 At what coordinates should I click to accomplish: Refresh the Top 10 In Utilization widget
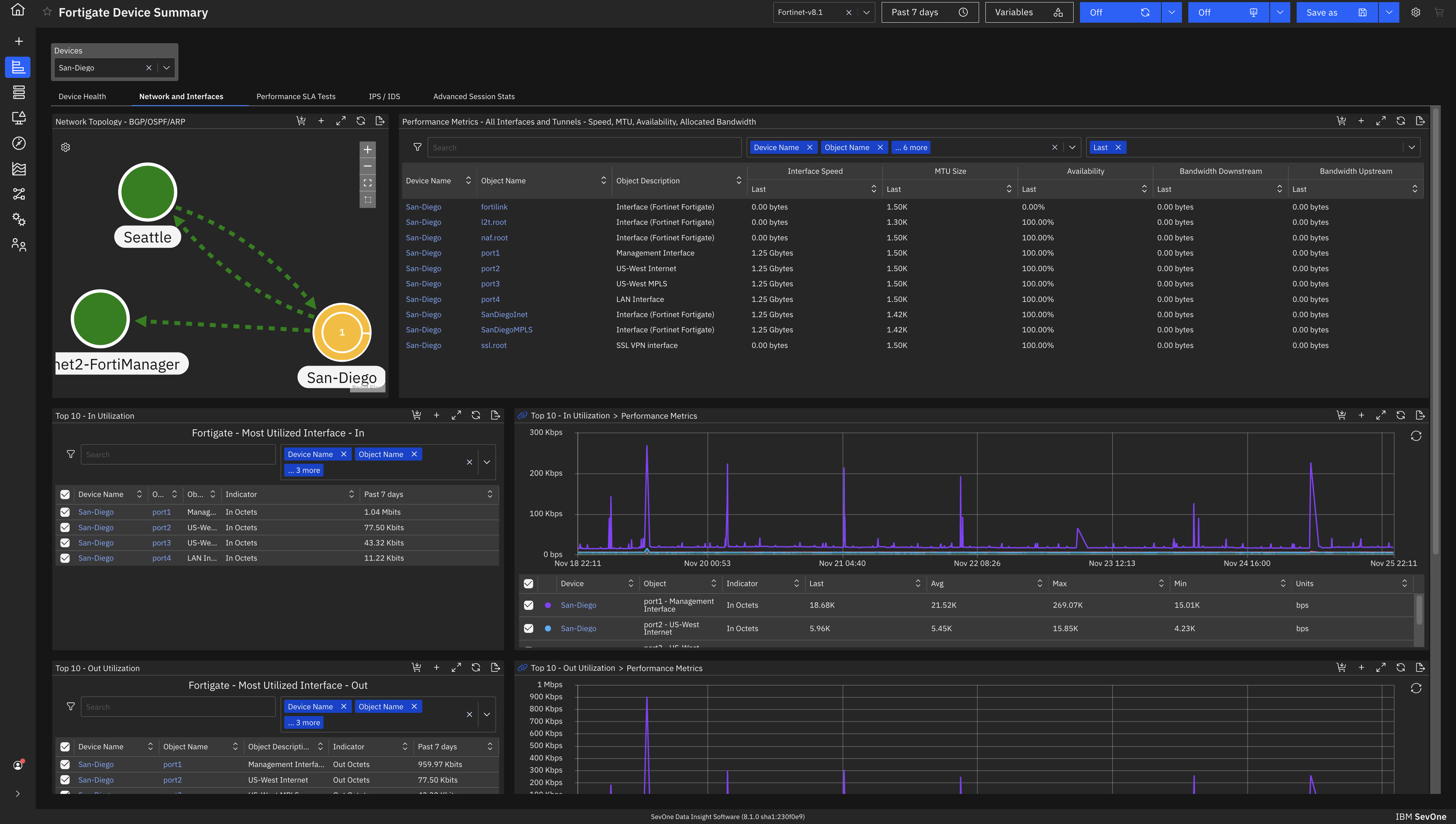476,416
